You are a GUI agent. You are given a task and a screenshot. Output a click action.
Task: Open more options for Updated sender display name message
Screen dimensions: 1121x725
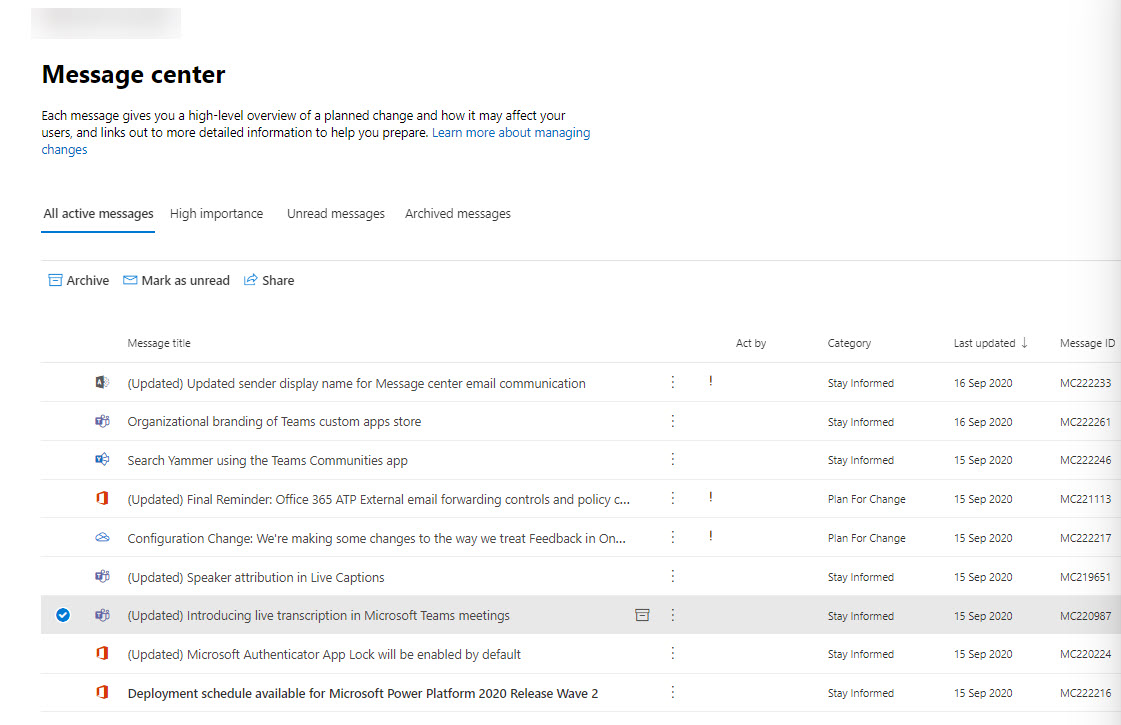tap(673, 382)
